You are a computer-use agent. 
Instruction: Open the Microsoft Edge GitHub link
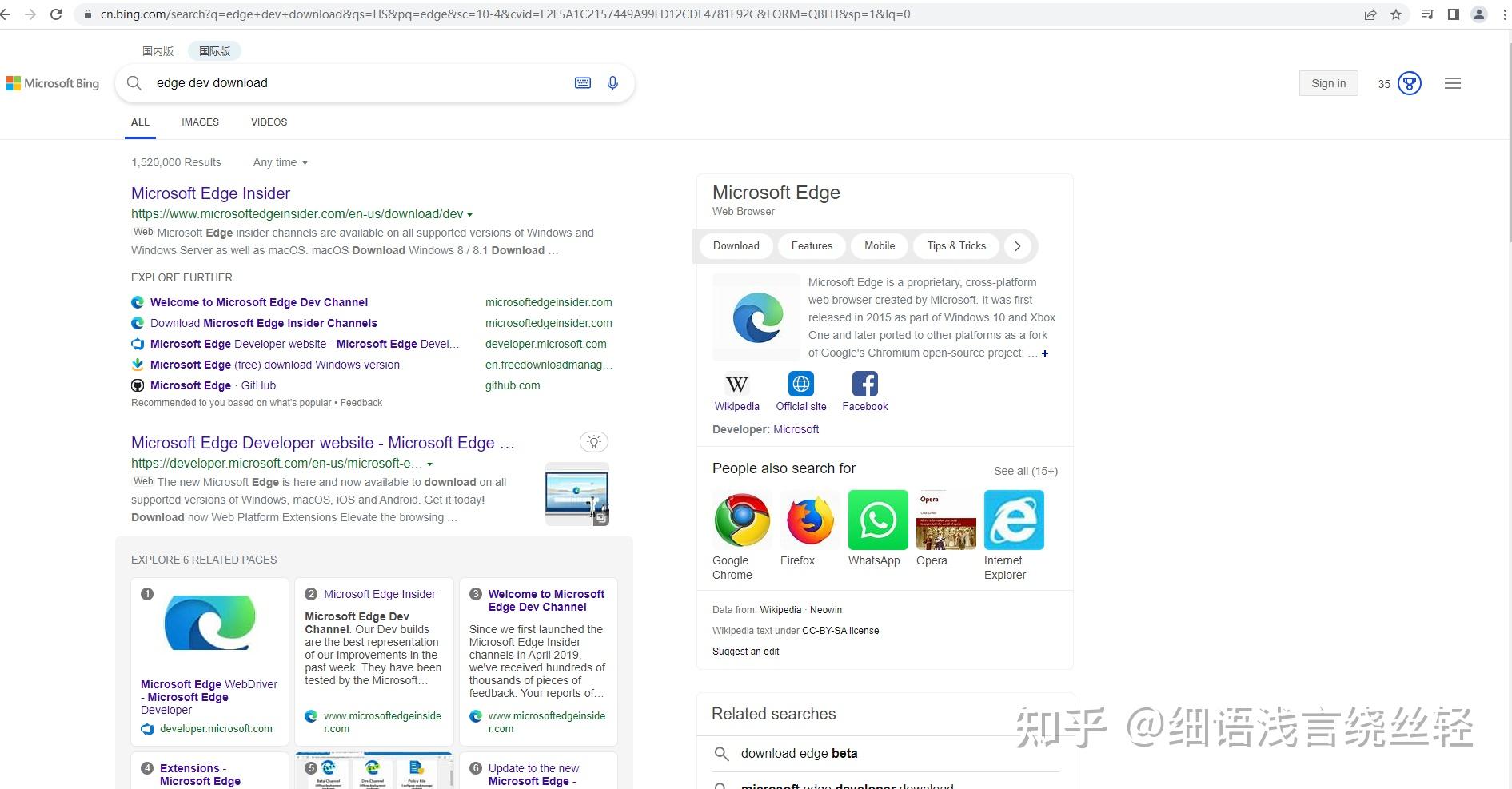(213, 385)
